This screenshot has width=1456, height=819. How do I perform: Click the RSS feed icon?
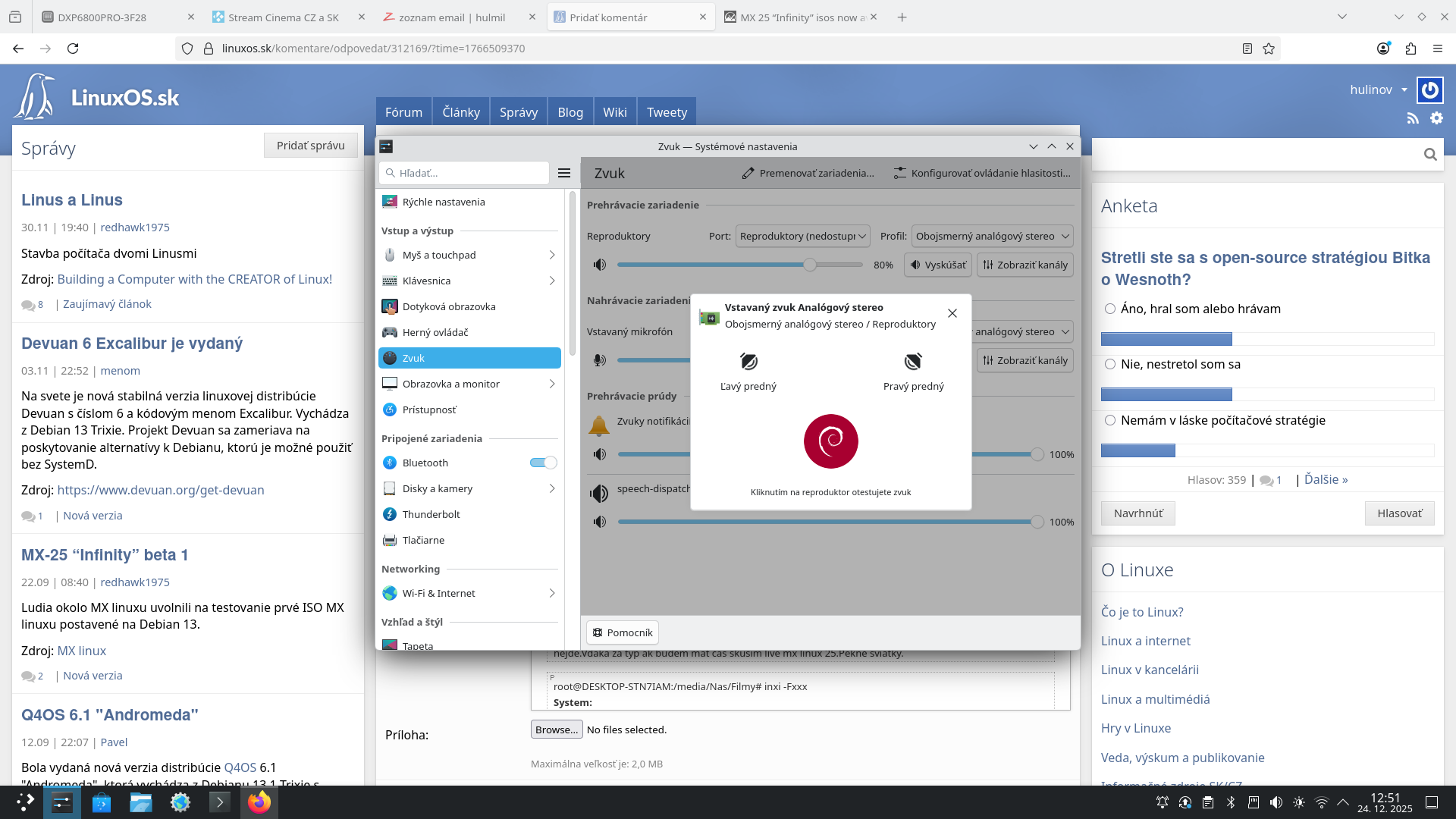pos(1412,118)
